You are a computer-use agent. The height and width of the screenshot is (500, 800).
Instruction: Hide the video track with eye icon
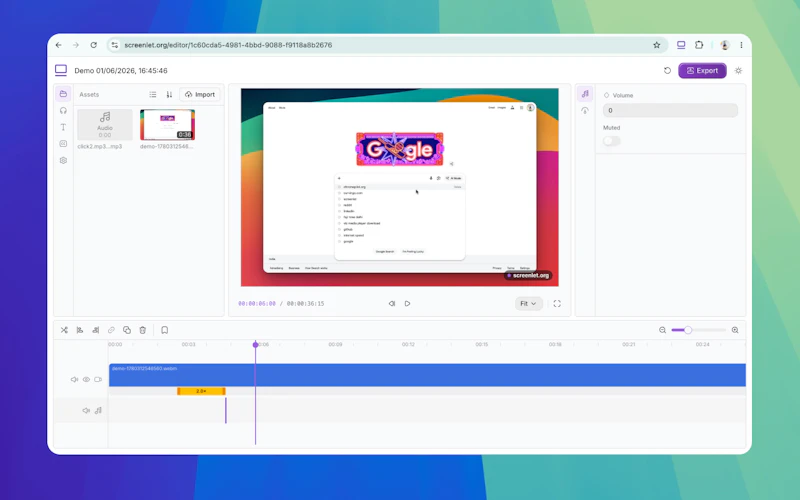pos(86,380)
